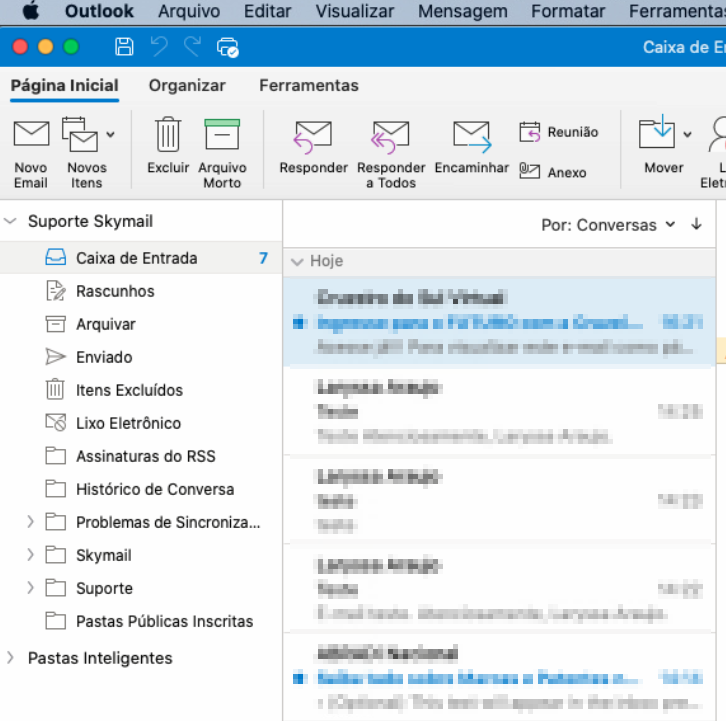Click the Responder icon
726x721 pixels.
[x=313, y=137]
